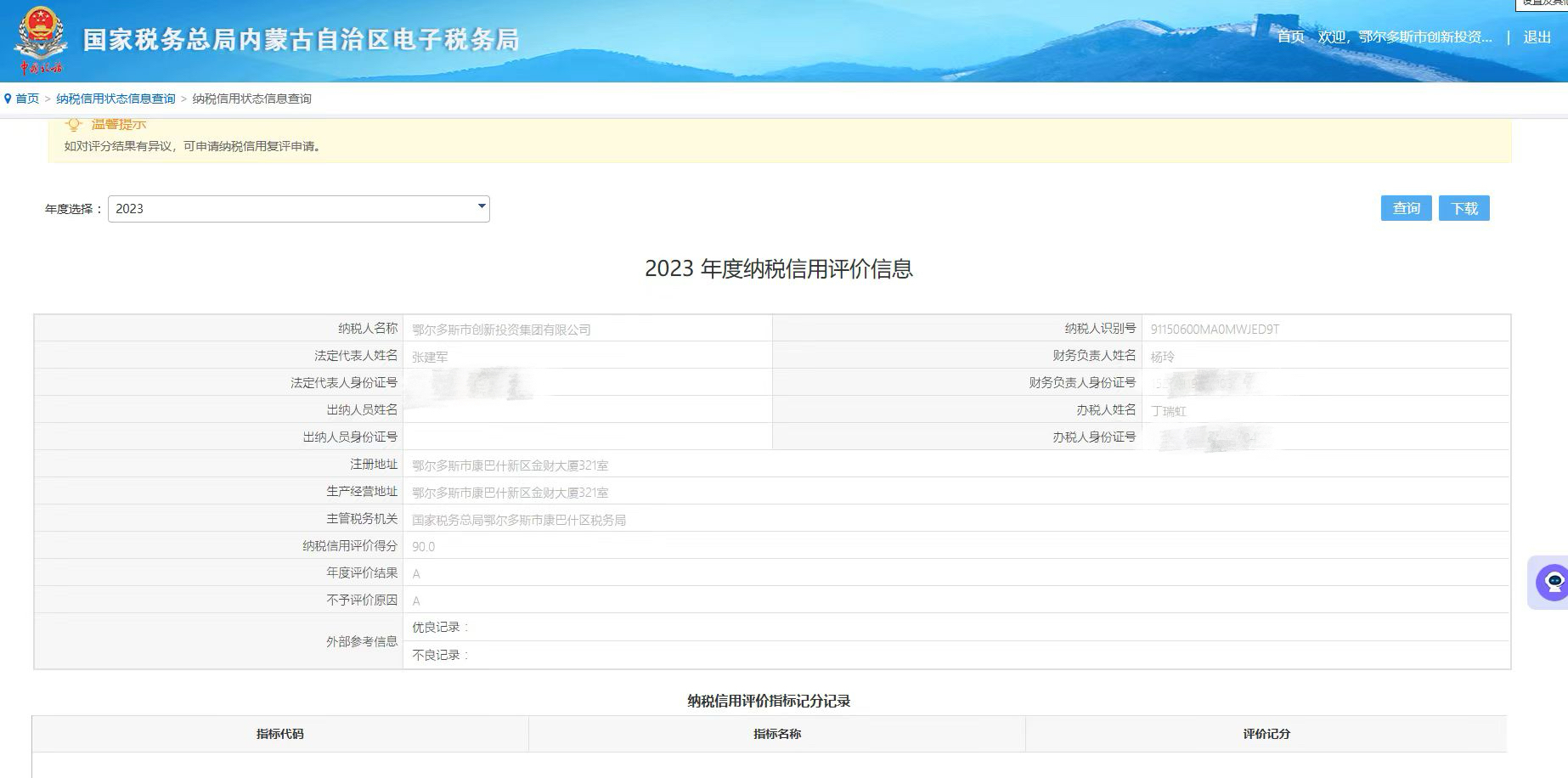Click the location pin icon in breadcrumb
Image resolution: width=1568 pixels, height=778 pixels.
point(8,99)
